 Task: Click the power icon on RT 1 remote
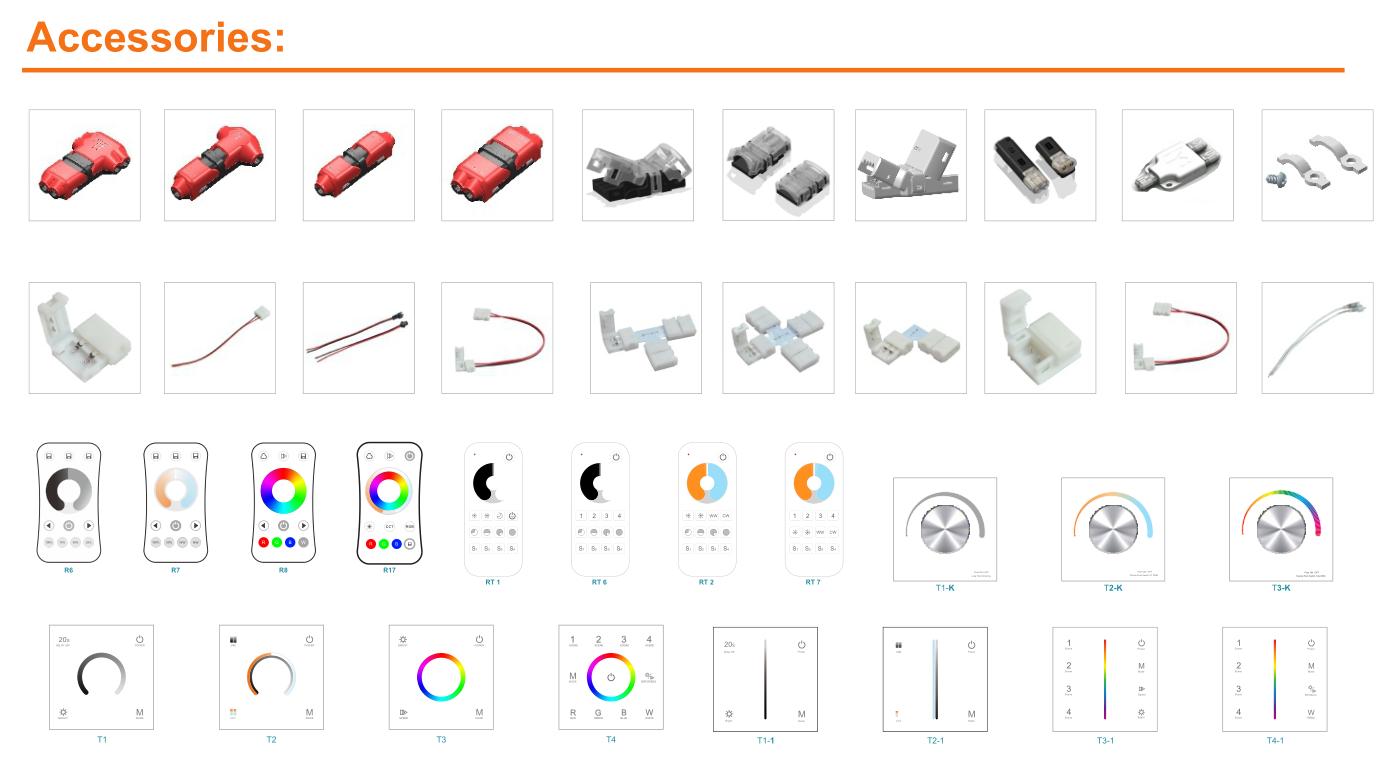tap(509, 457)
